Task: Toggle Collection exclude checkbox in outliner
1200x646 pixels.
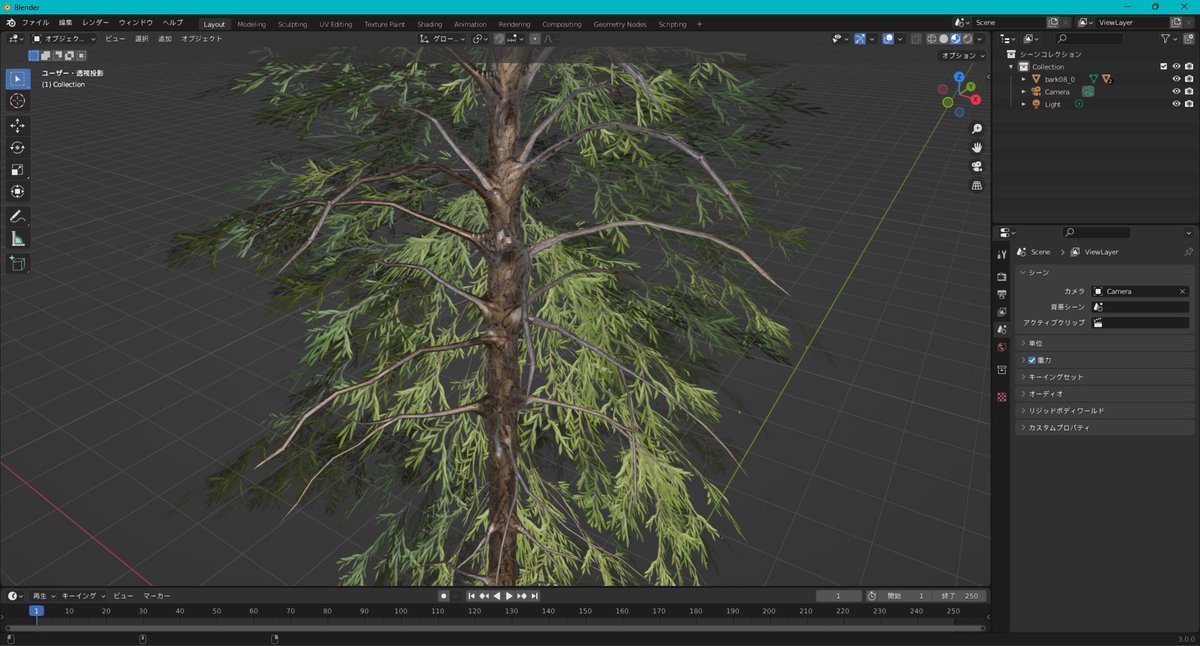Action: pyautogui.click(x=1163, y=66)
